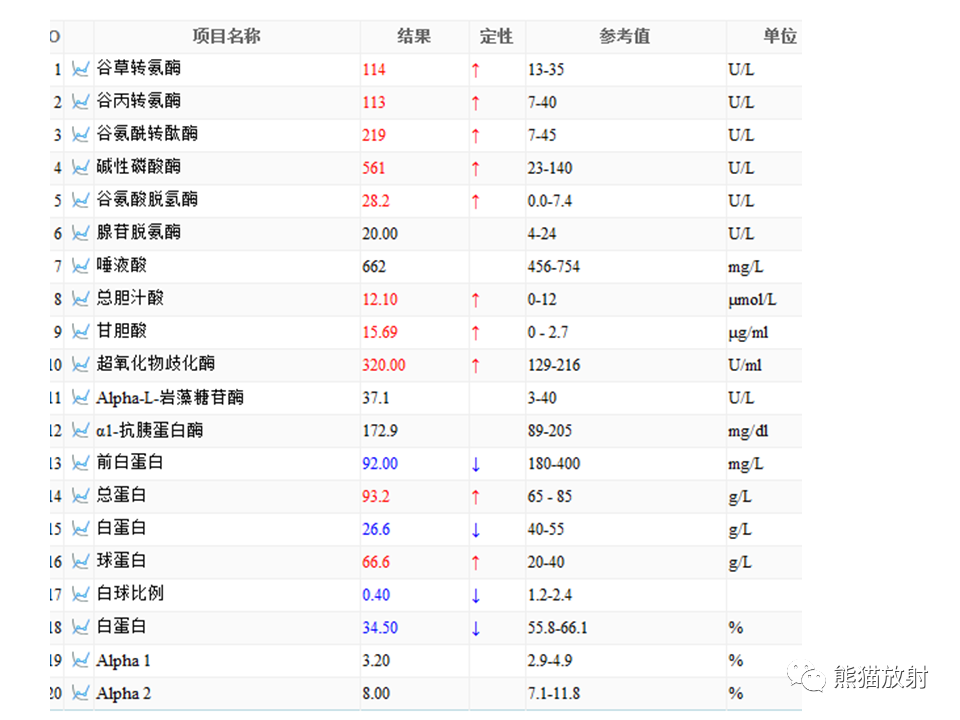Click reference range 23-140
The image size is (960, 720).
tap(550, 168)
